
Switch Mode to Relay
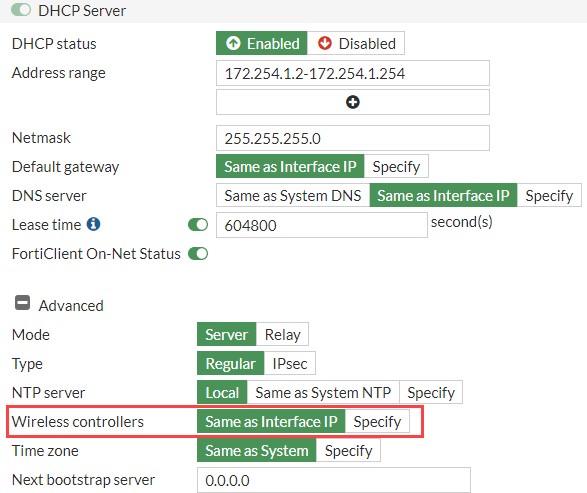tap(282, 334)
